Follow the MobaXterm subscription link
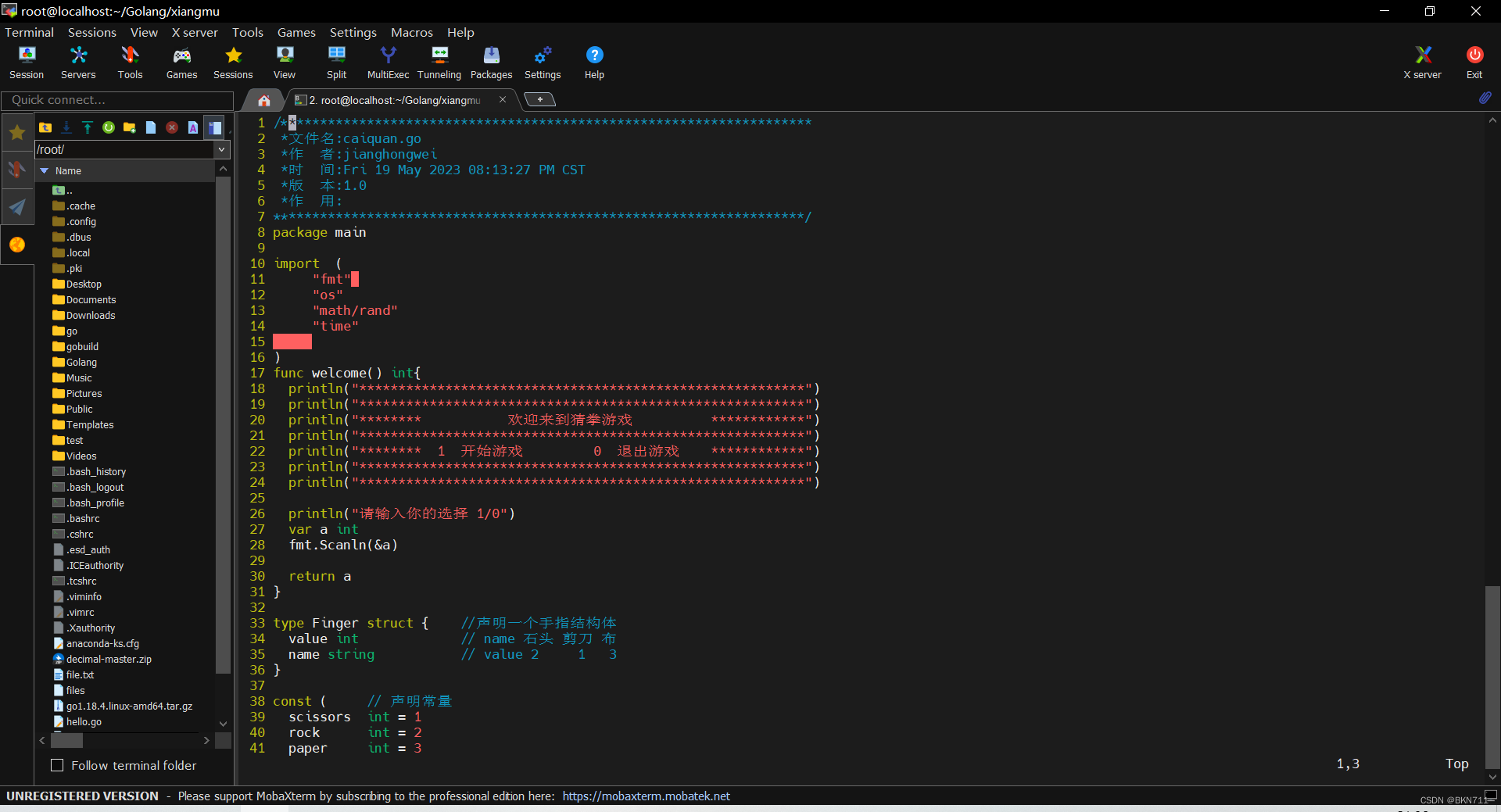1501x812 pixels. [x=647, y=796]
